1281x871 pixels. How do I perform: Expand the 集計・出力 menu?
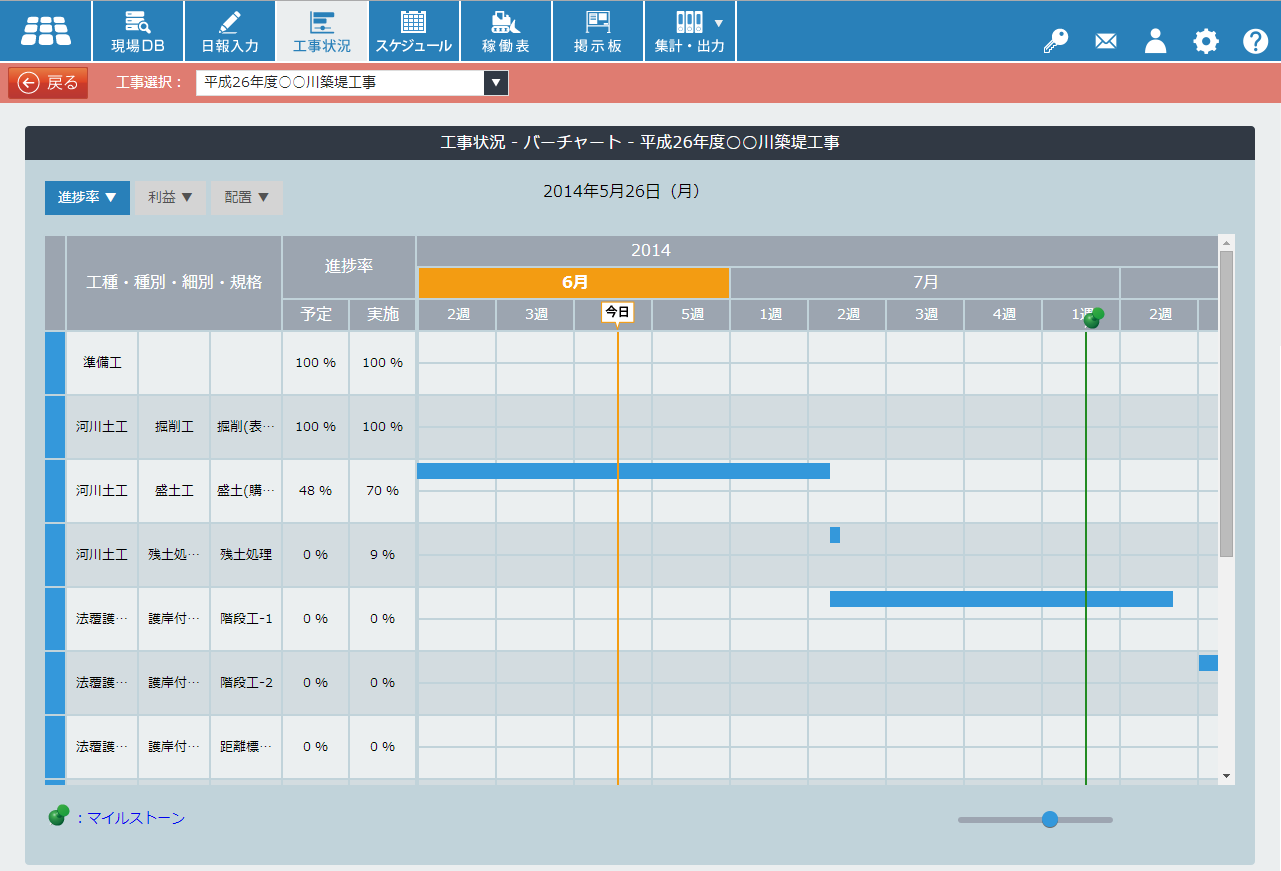[690, 31]
